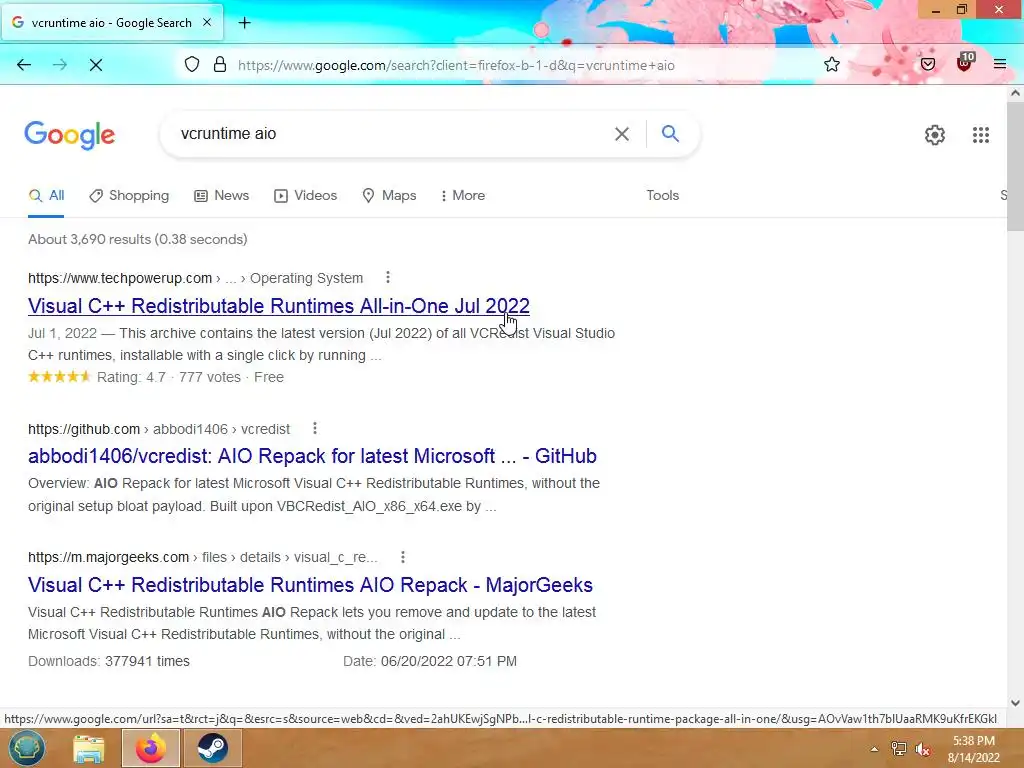This screenshot has width=1024, height=768.
Task: Launch Steam from the taskbar
Action: [213, 748]
